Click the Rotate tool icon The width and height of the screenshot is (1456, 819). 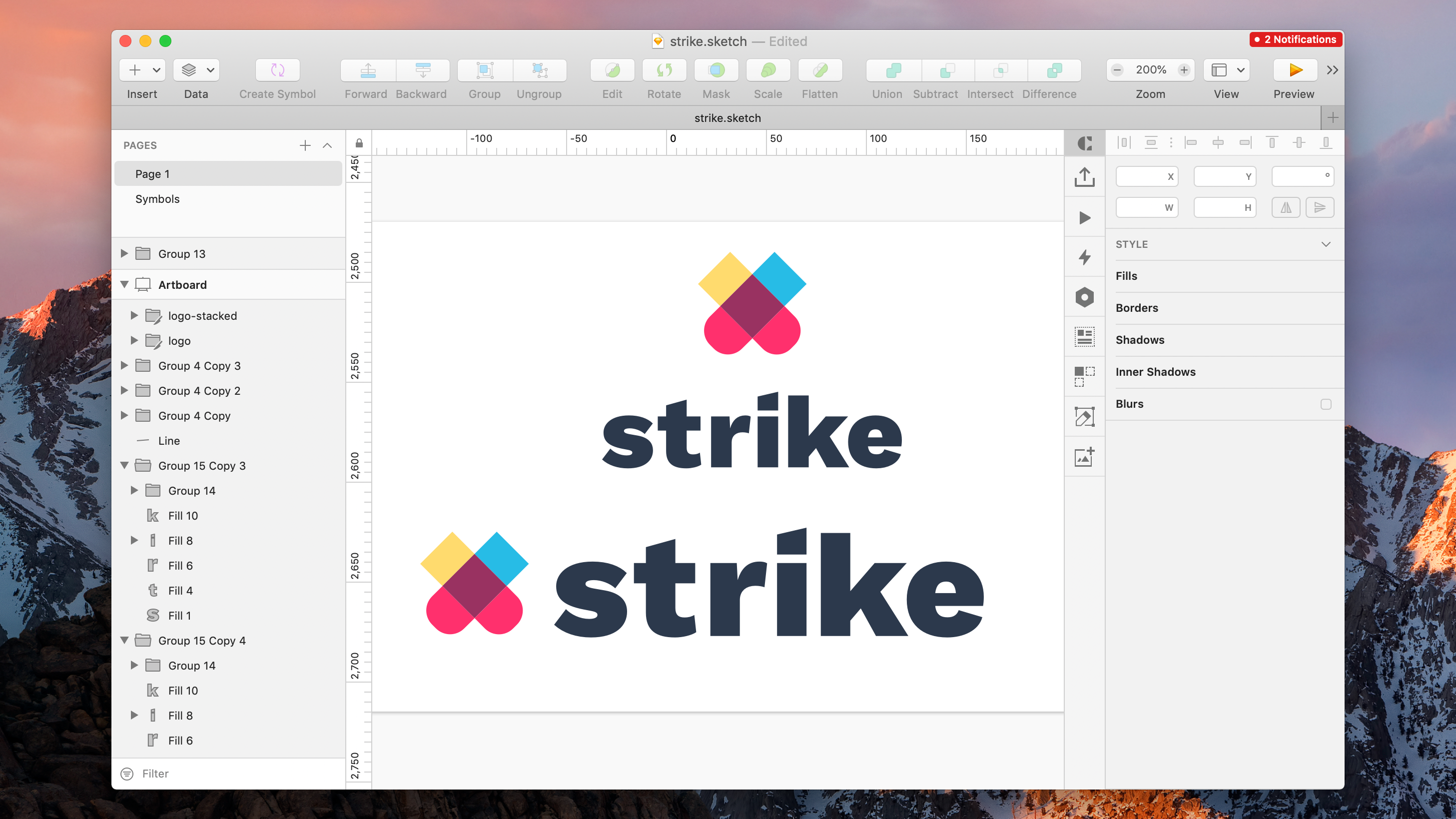664,70
